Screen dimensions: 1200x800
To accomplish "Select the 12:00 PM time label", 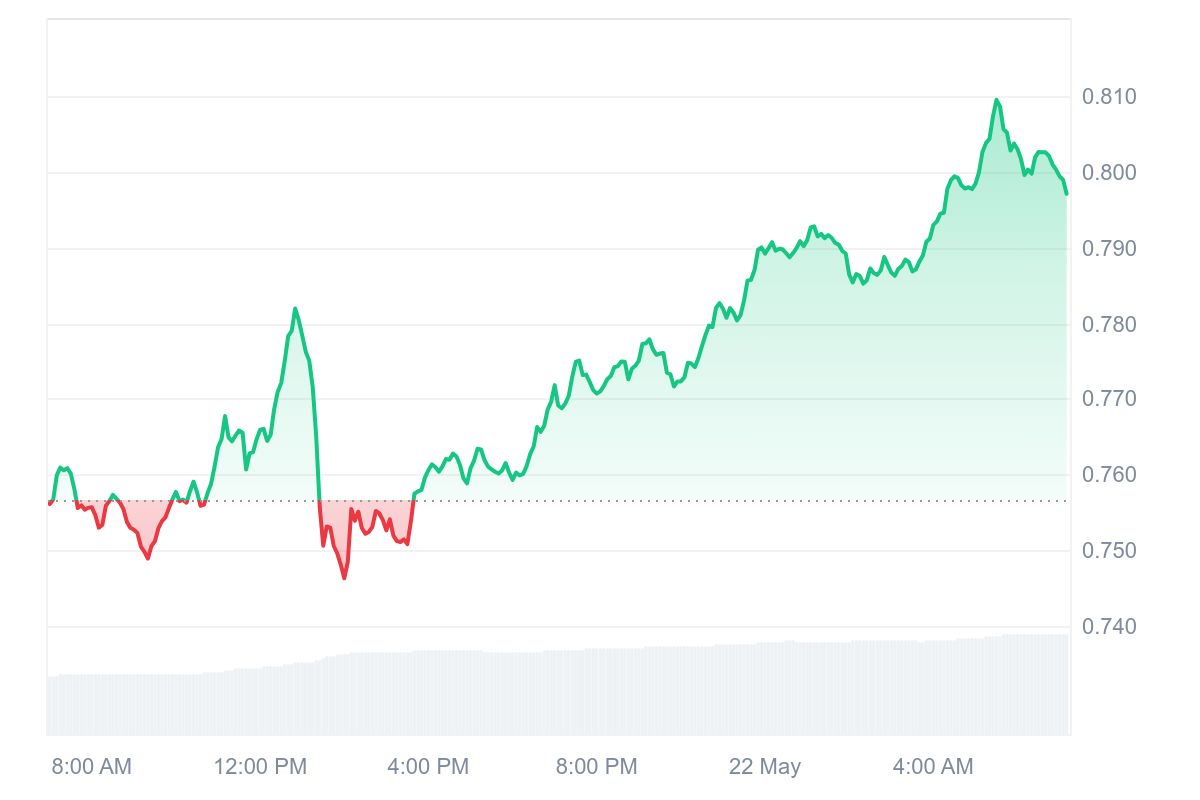I will (260, 767).
